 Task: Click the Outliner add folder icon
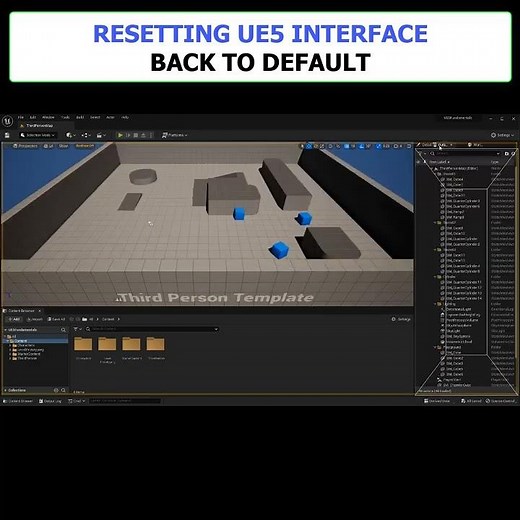pos(507,154)
